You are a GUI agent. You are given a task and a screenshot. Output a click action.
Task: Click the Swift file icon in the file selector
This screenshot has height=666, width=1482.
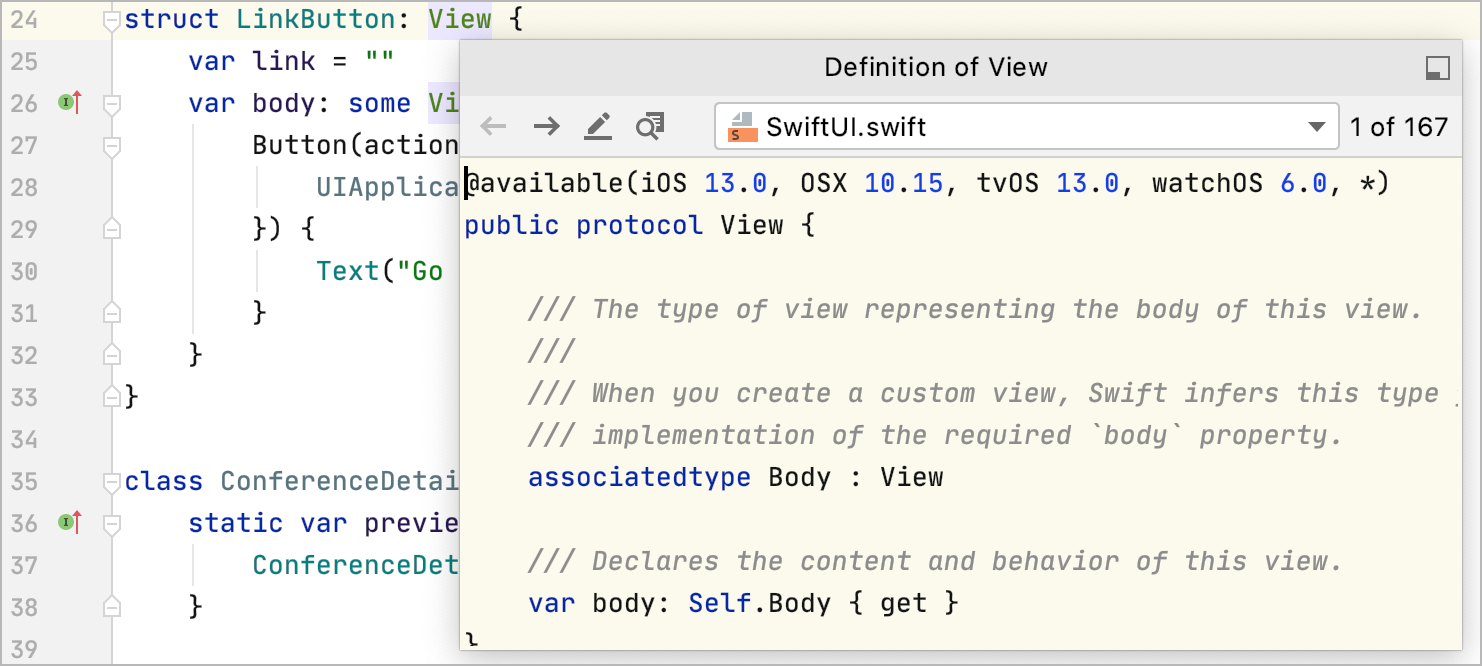[x=741, y=127]
